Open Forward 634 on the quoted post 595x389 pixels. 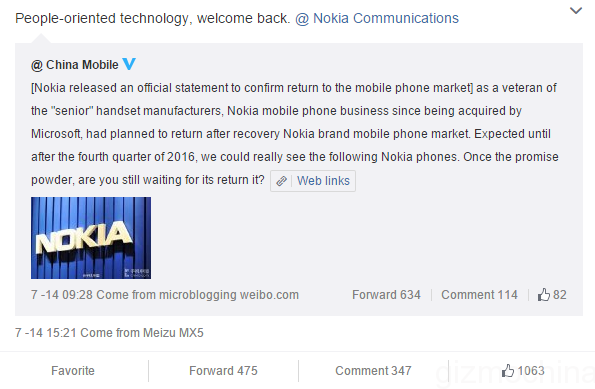point(386,295)
